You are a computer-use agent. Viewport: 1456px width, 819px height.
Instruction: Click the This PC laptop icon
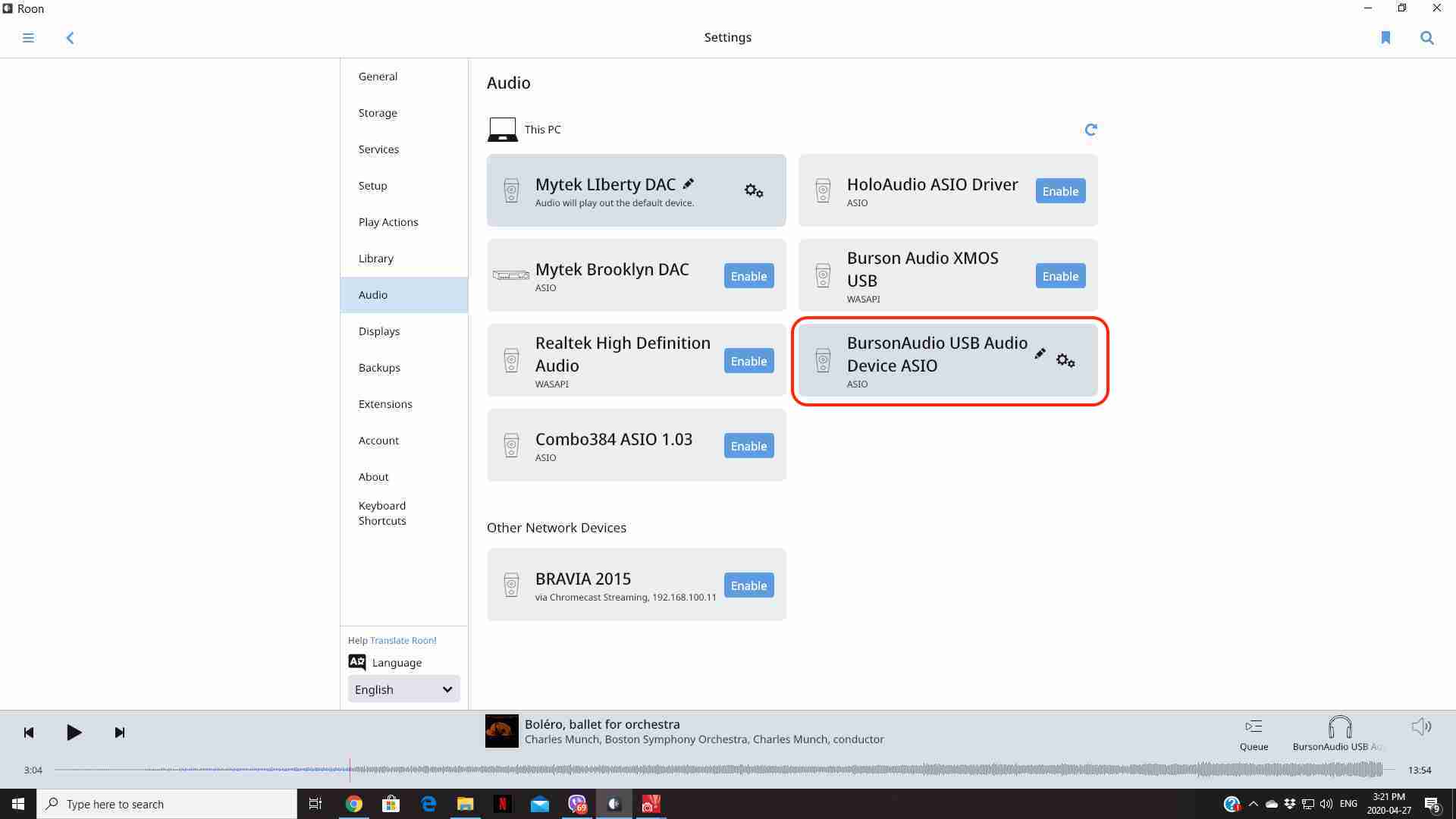(x=502, y=130)
